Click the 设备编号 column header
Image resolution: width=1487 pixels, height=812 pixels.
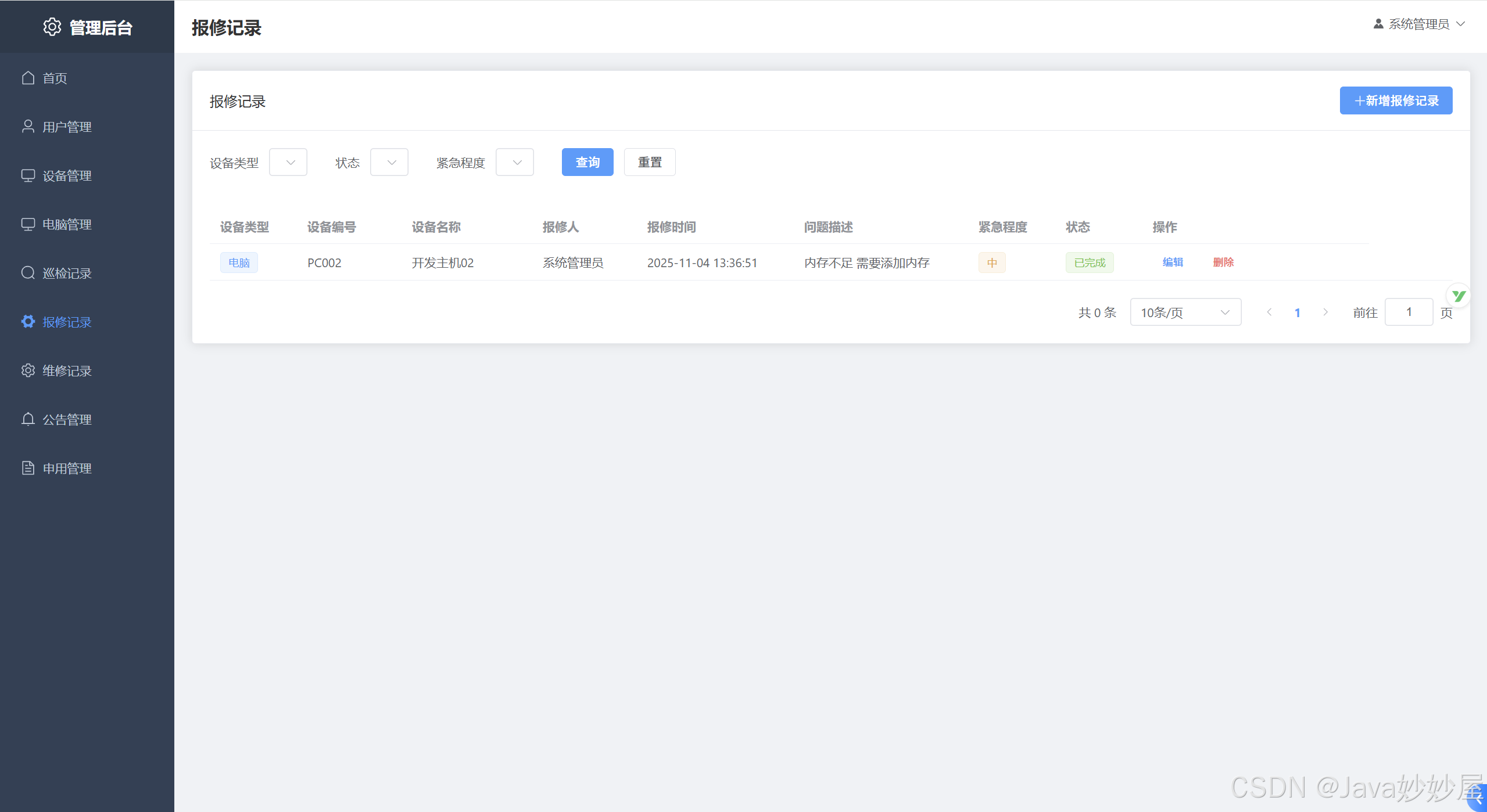[331, 227]
